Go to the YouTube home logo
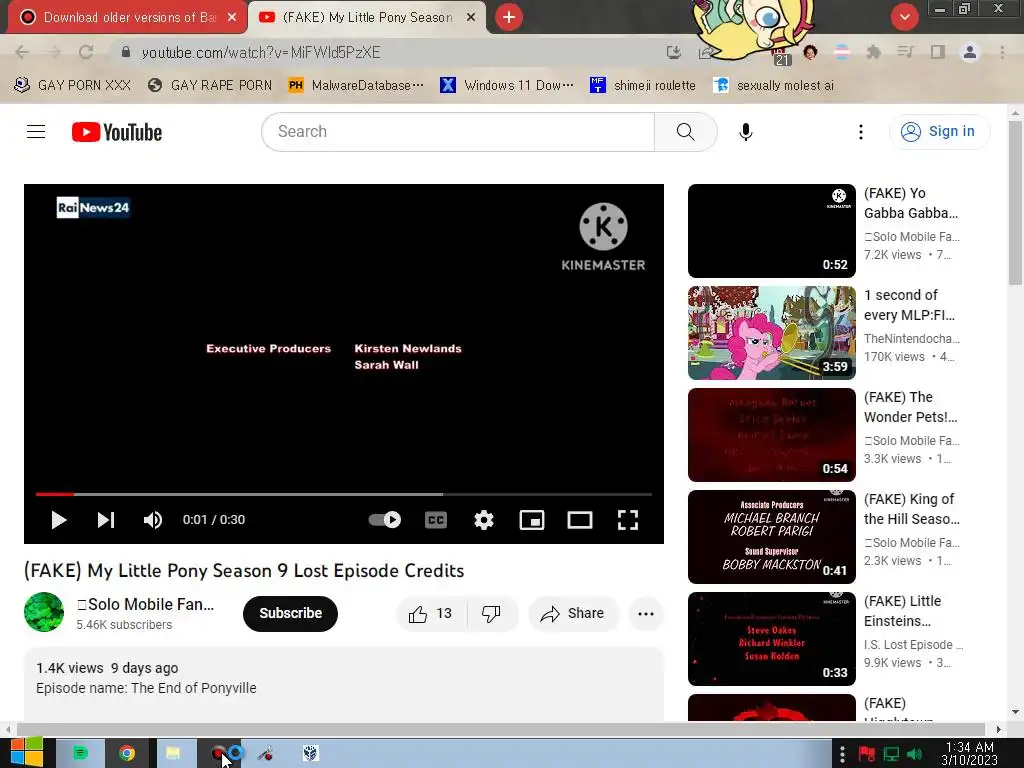 click(x=117, y=132)
